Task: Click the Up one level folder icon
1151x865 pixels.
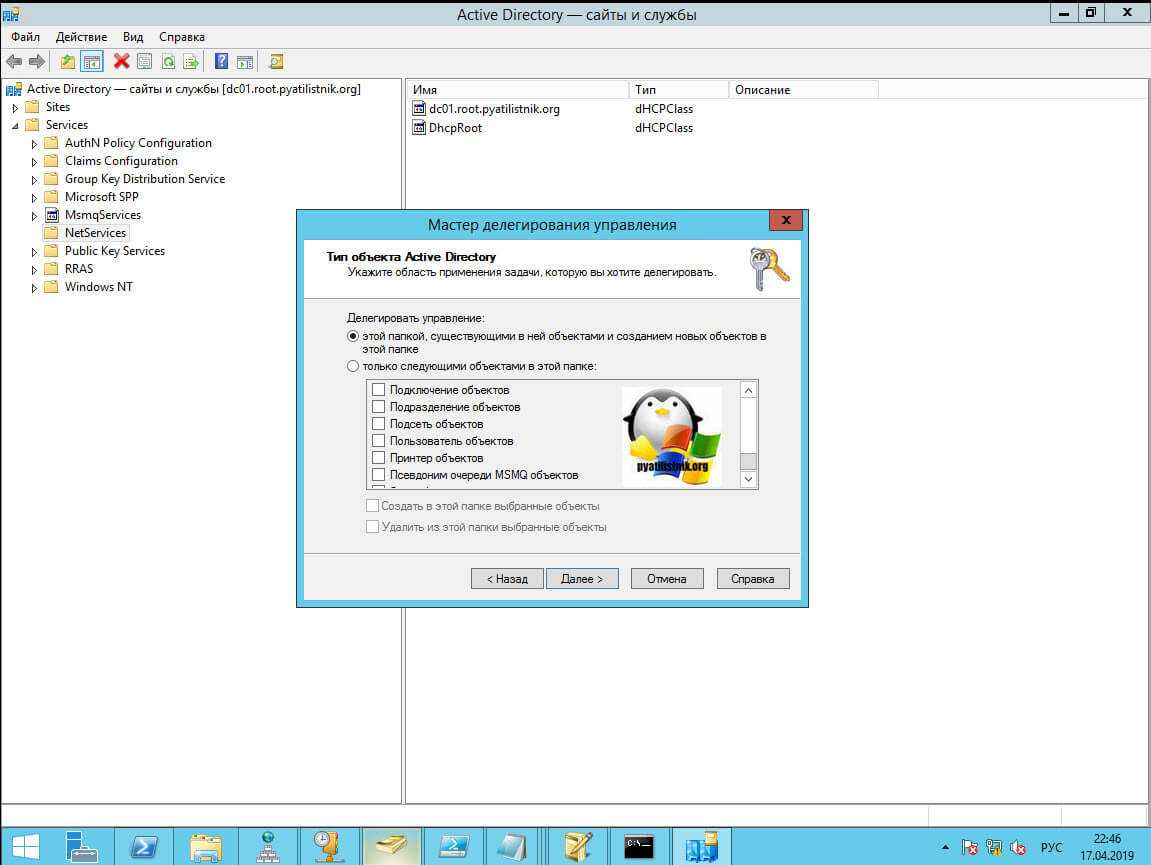Action: pyautogui.click(x=68, y=62)
